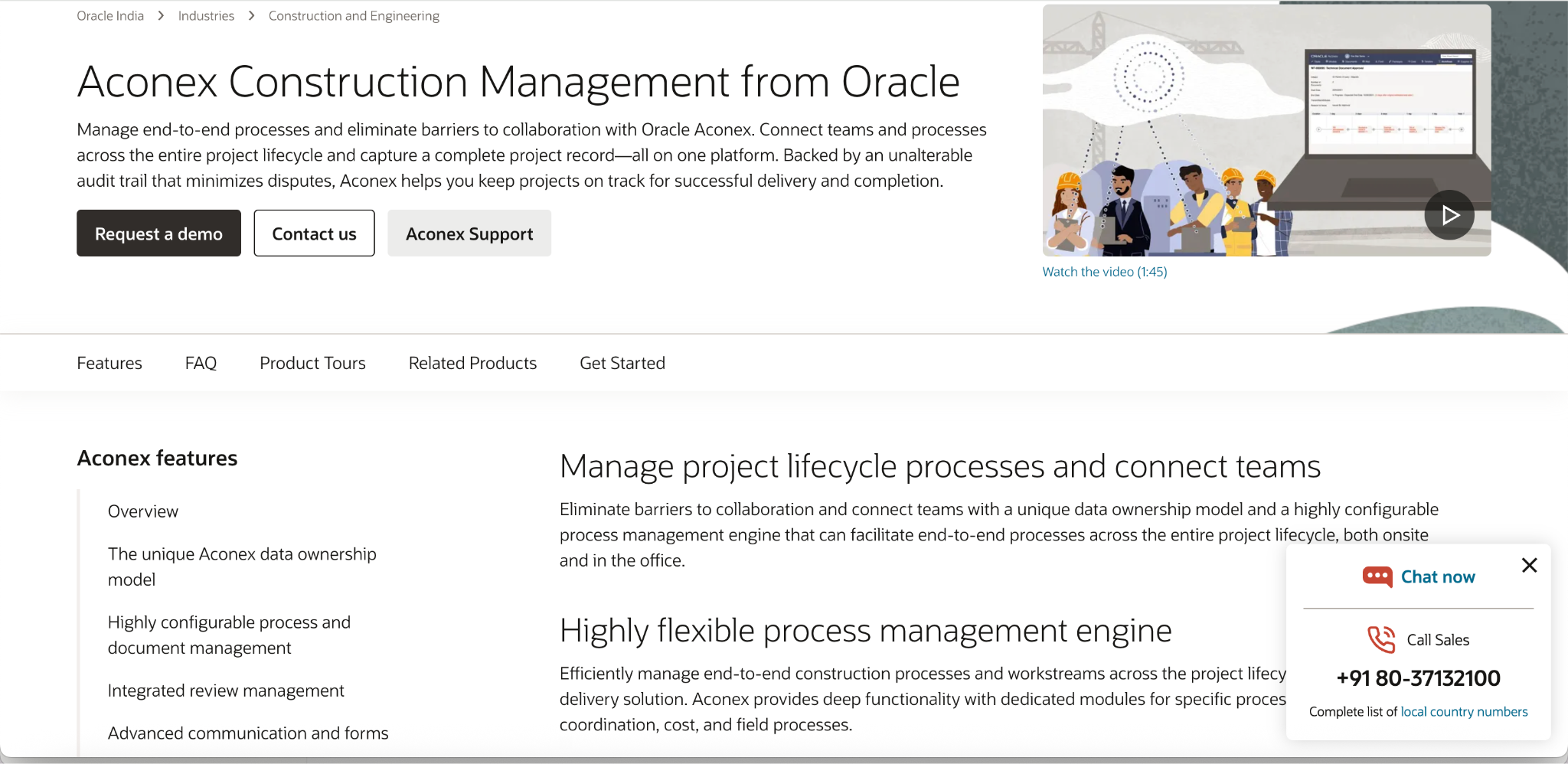Click the Call Sales label
1568x764 pixels.
pos(1438,640)
